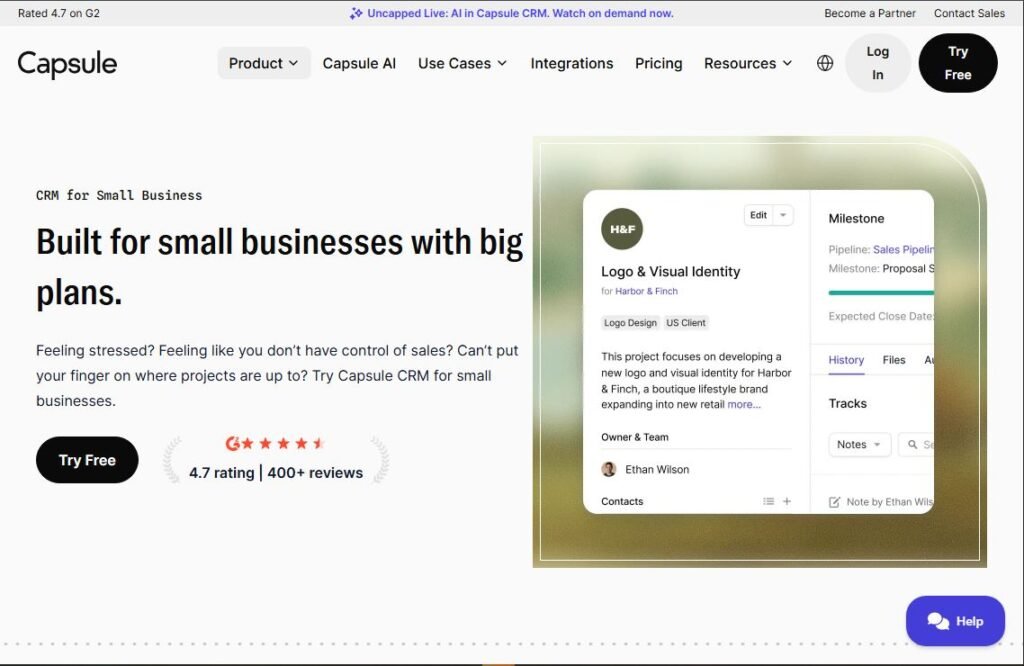
Task: Click Ethan Wilson's profile avatar
Action: (610, 469)
